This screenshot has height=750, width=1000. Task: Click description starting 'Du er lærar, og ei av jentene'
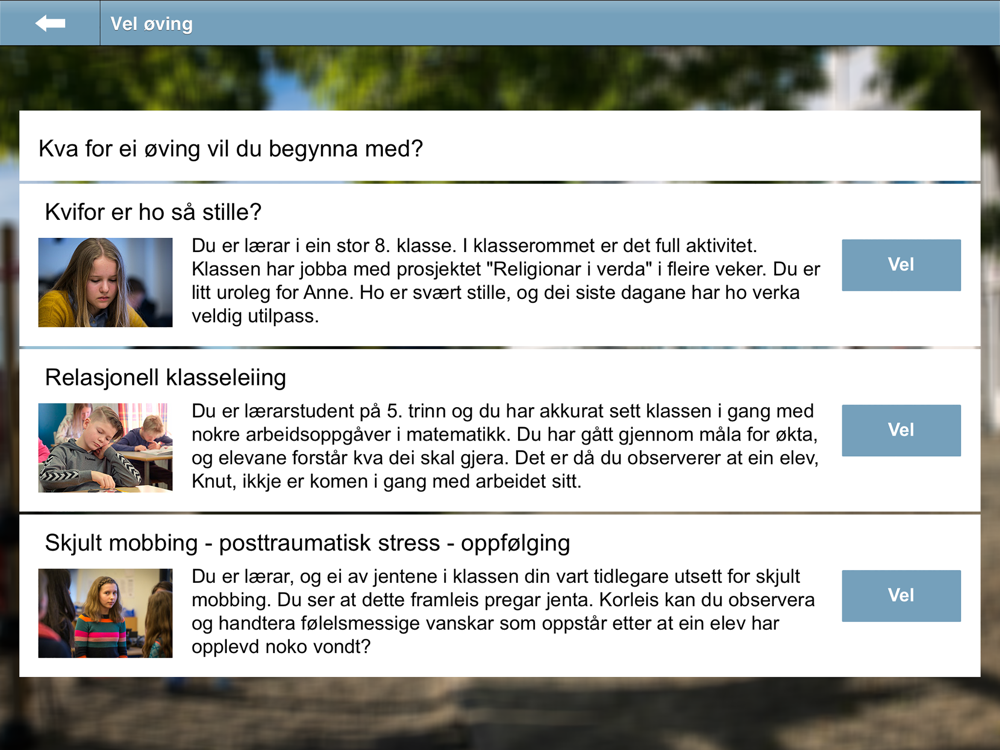tap(503, 612)
